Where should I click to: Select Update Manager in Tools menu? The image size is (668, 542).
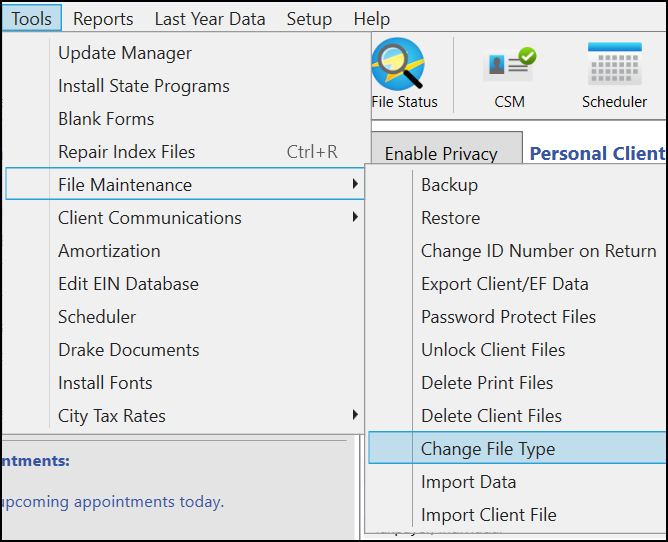point(185,53)
